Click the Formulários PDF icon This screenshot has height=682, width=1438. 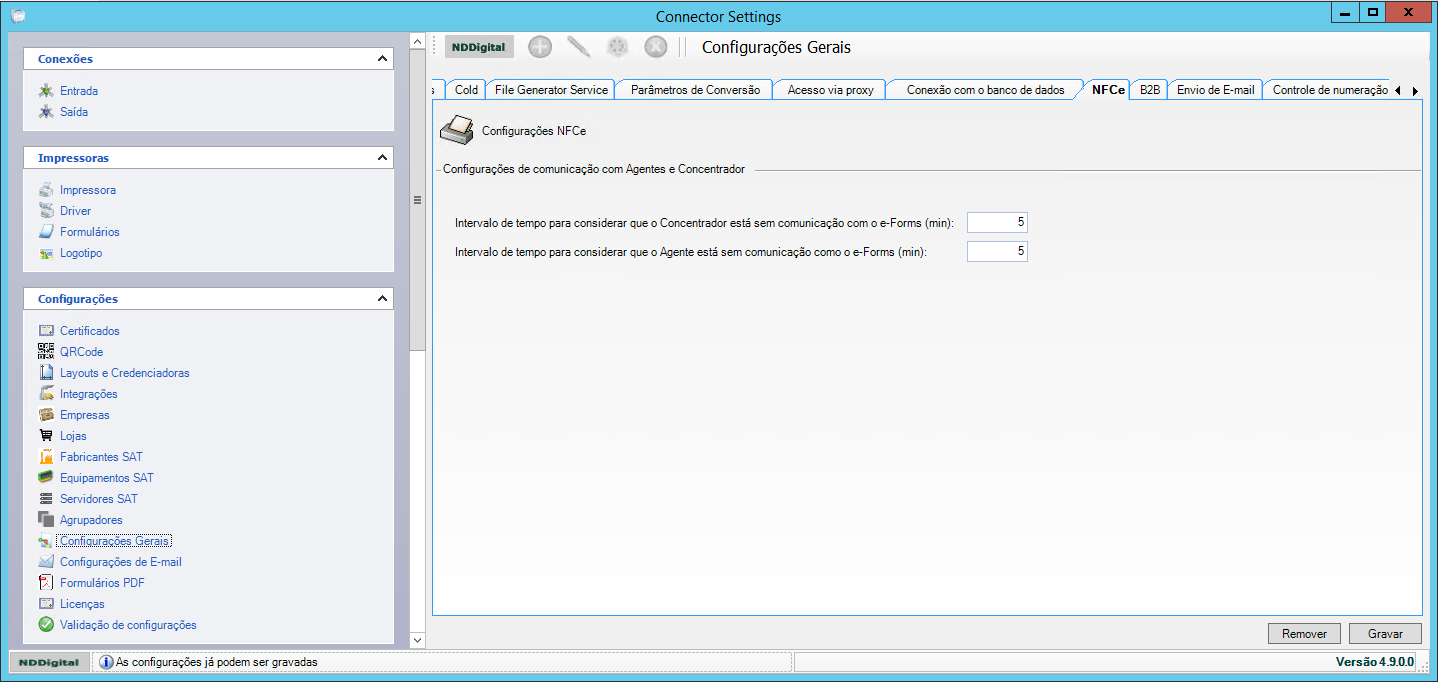pyautogui.click(x=46, y=583)
